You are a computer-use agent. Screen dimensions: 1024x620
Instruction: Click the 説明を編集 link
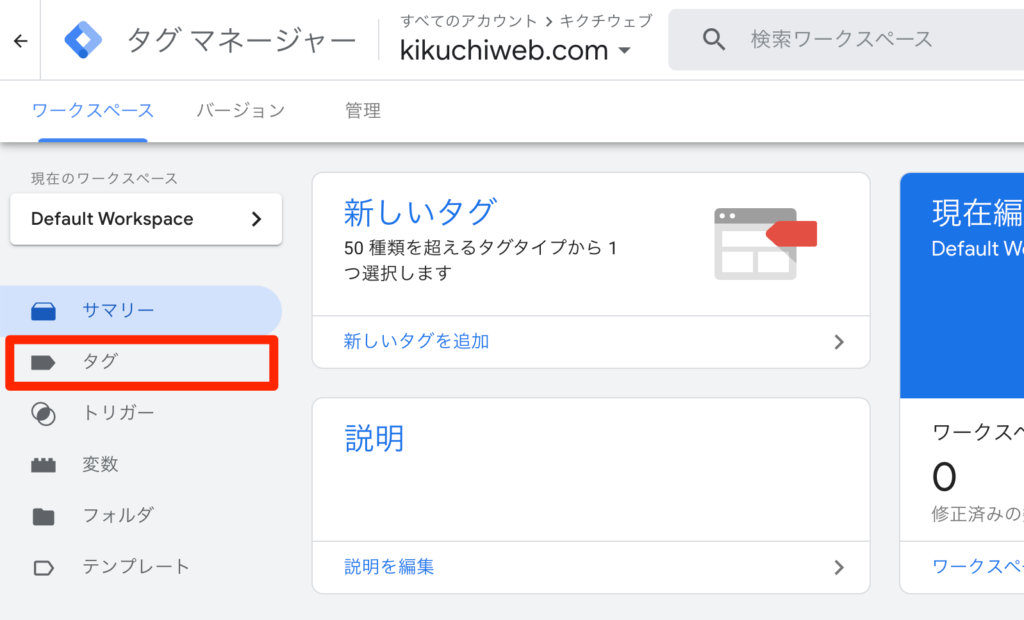coord(389,567)
